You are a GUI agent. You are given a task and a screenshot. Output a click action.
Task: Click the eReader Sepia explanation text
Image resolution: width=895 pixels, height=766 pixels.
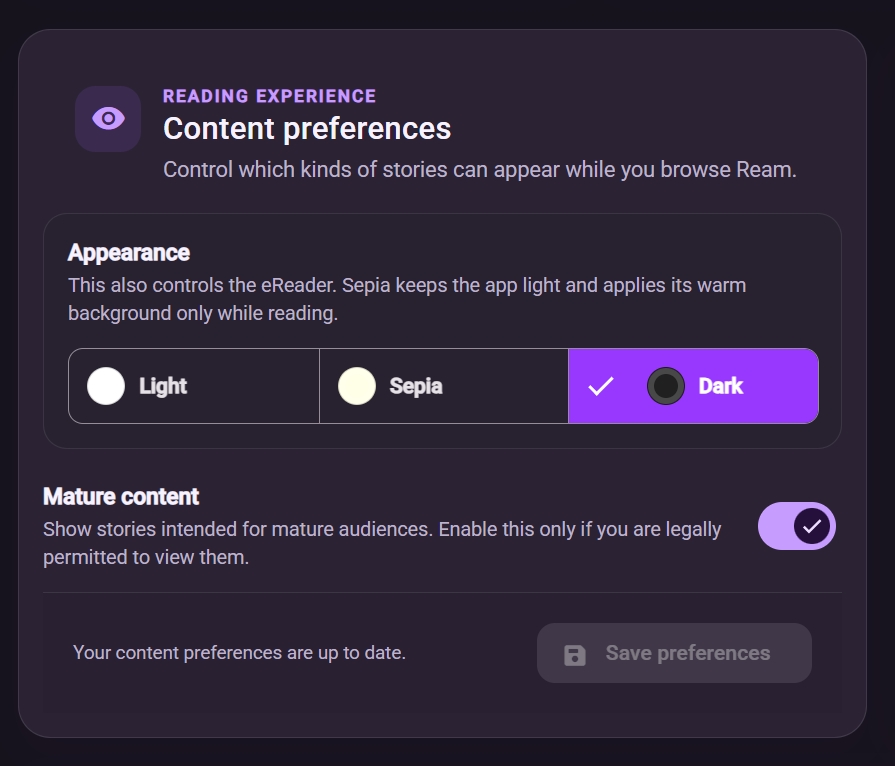coord(407,300)
